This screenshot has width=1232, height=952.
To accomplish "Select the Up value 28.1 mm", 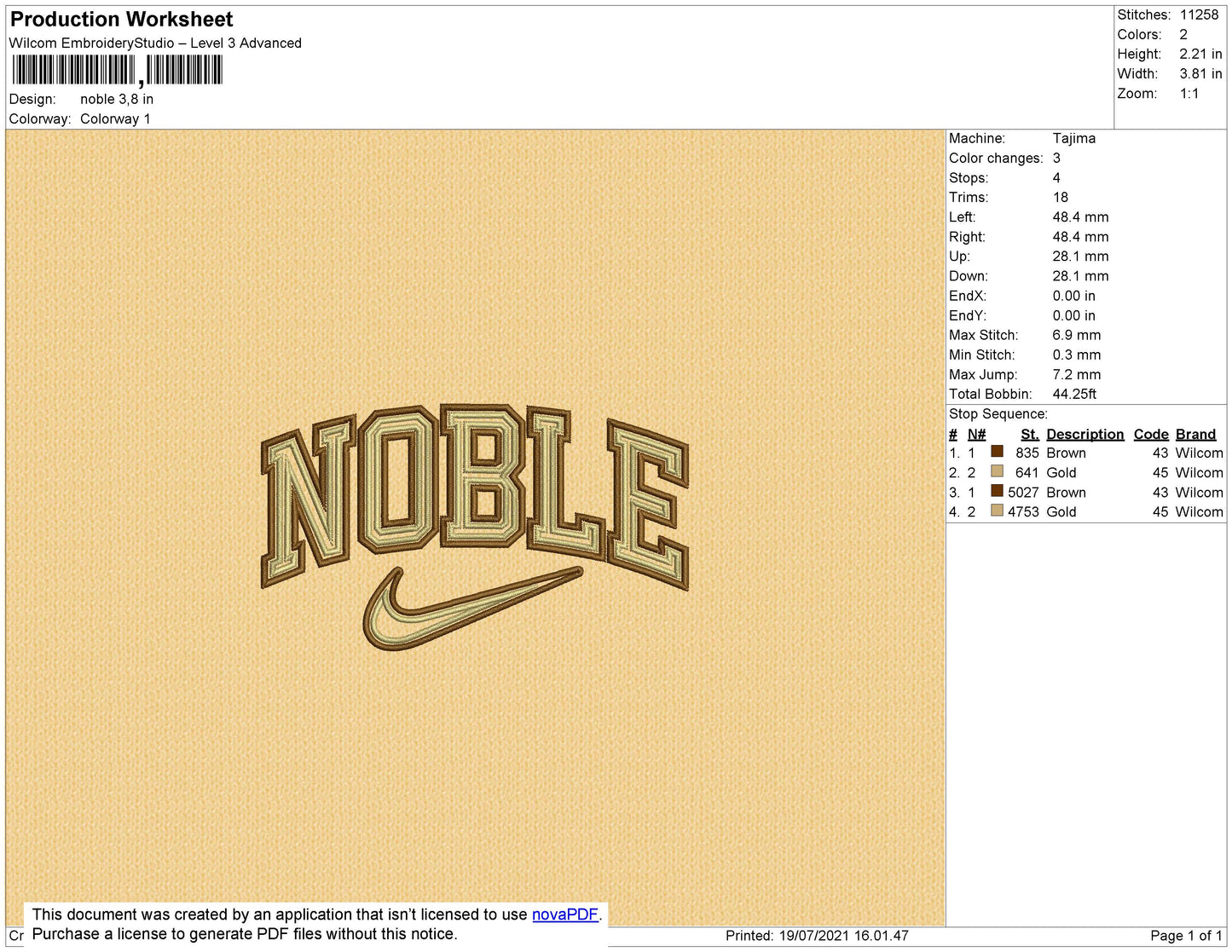I will 1080,256.
